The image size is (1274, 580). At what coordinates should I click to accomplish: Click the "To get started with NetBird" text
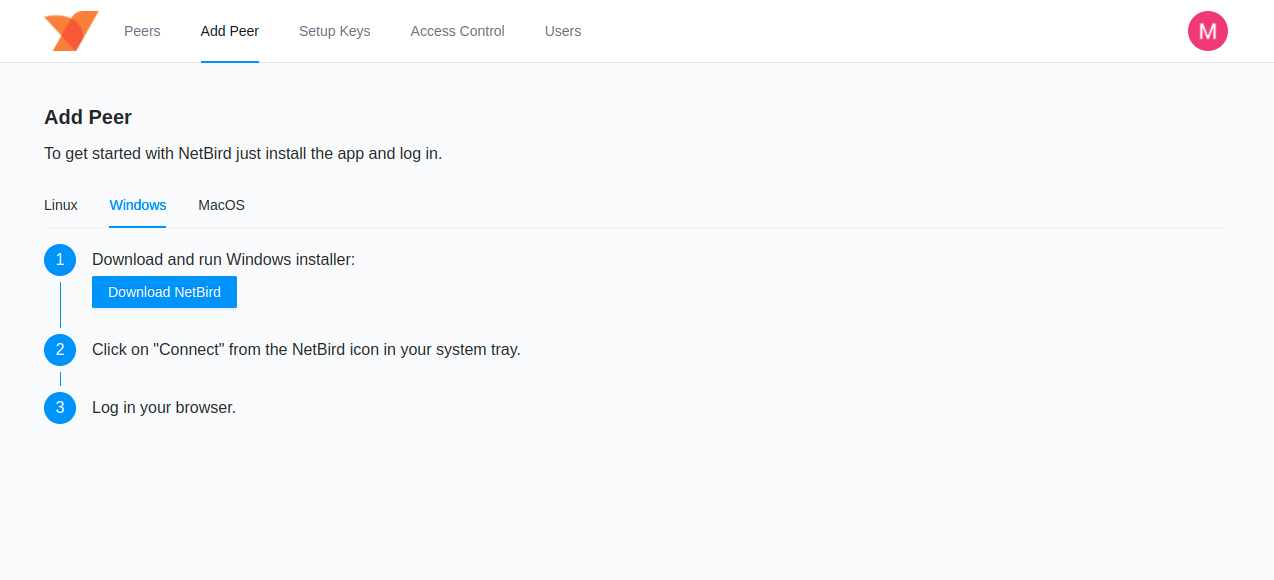tap(243, 154)
